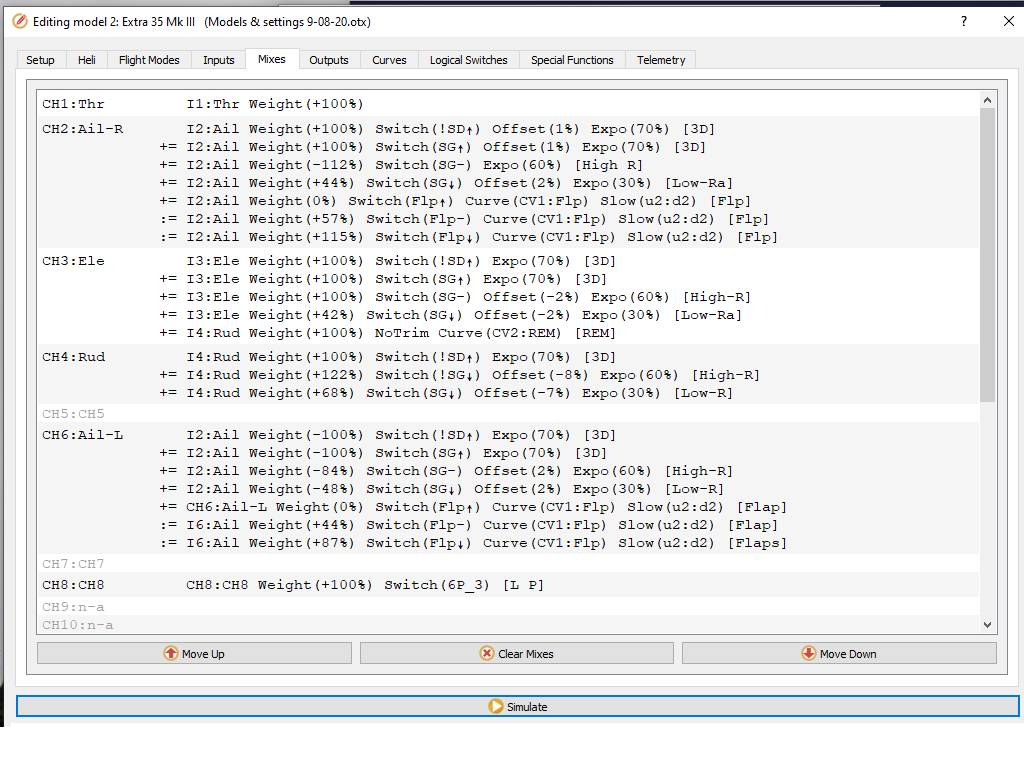Click the Clear Mixes button

[515, 652]
